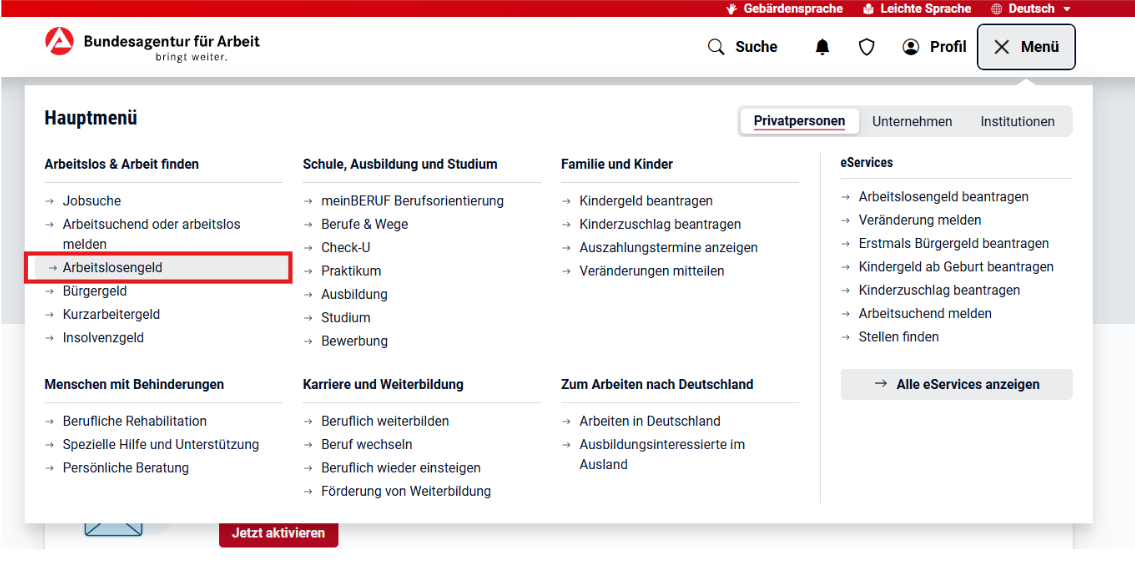1135x563 pixels.
Task: Open the Bürgergeld link
Action: [x=95, y=291]
